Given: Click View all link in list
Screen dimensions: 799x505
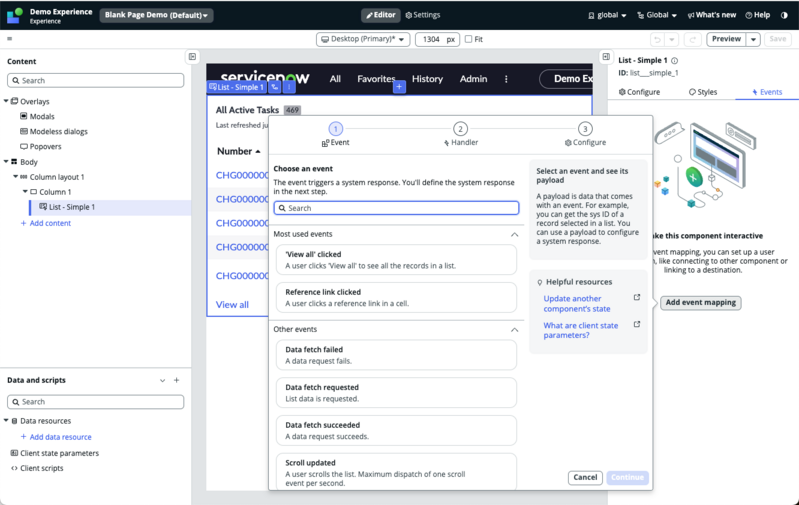Looking at the screenshot, I should pos(232,305).
